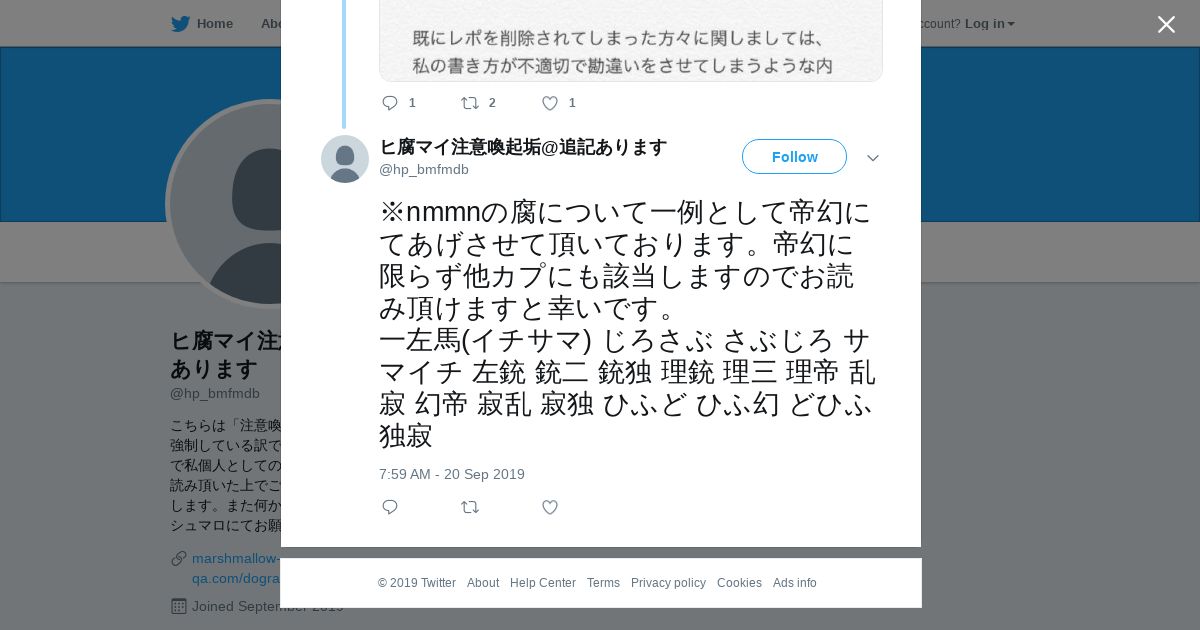Expand the tweet options chevron
The height and width of the screenshot is (630, 1200).
tap(873, 158)
